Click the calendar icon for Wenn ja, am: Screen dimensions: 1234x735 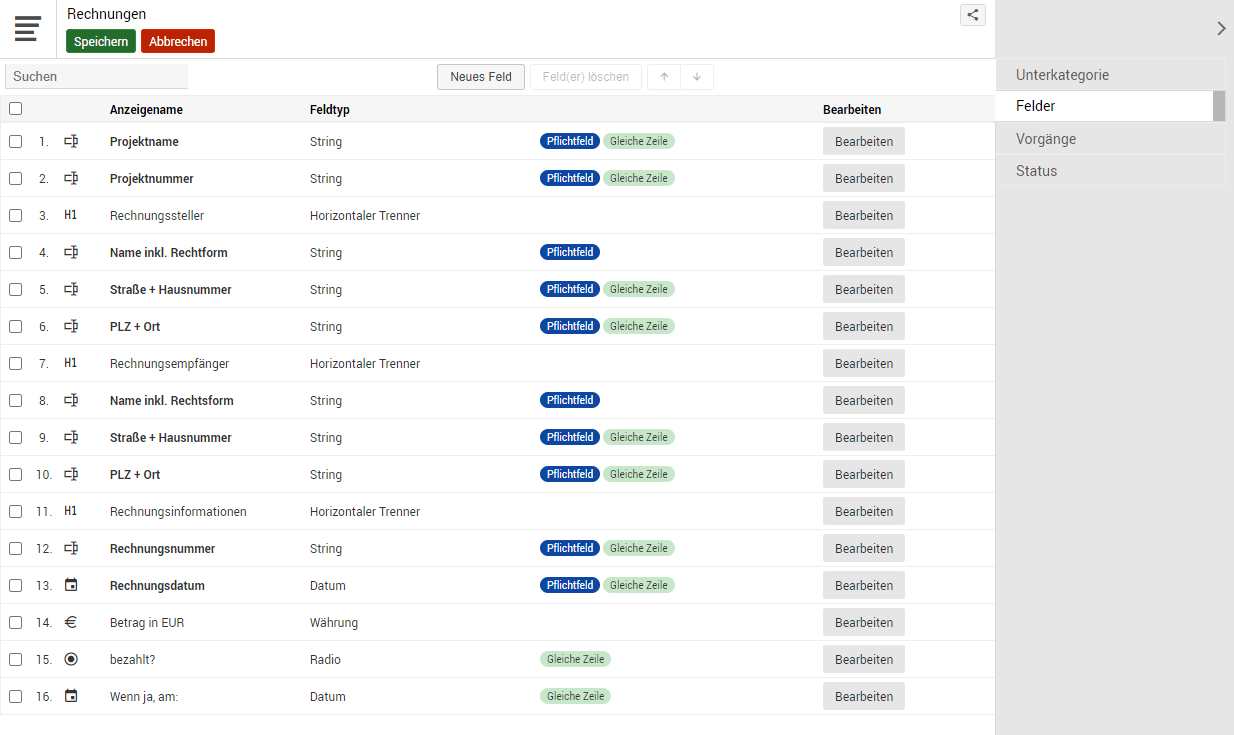click(x=71, y=696)
